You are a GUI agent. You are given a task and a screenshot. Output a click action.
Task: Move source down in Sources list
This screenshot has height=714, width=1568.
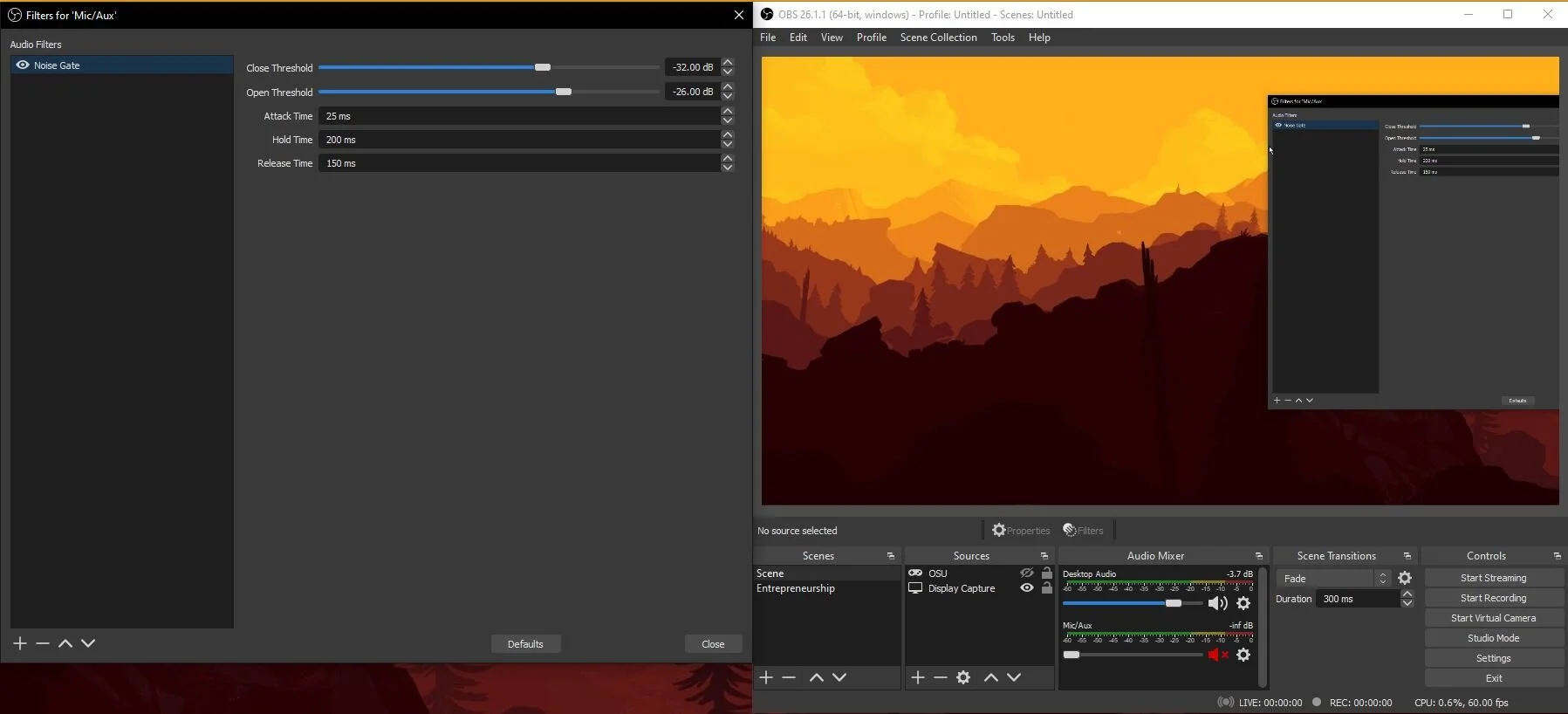coord(1014,677)
